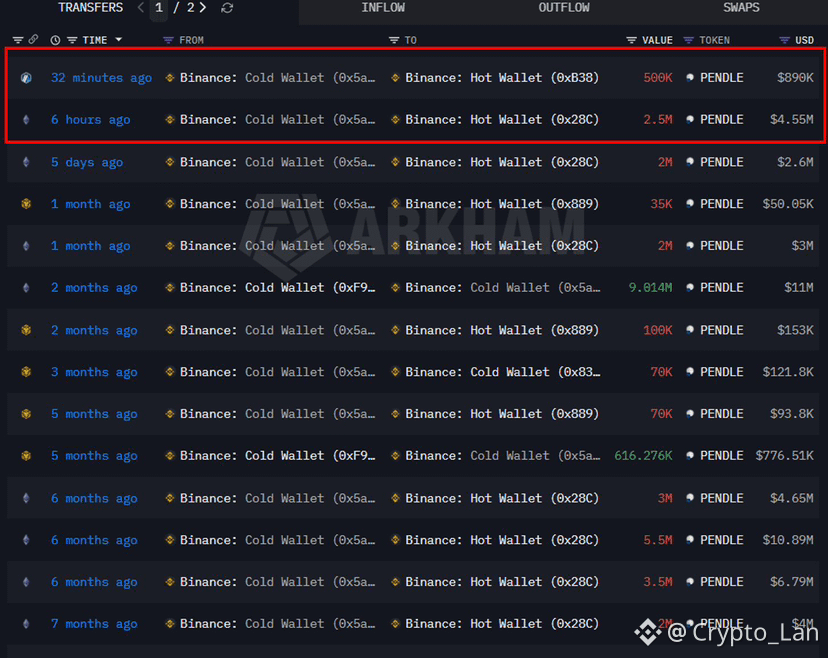Click the $3M USD amount
Screen dimensions: 828x658
click(802, 246)
